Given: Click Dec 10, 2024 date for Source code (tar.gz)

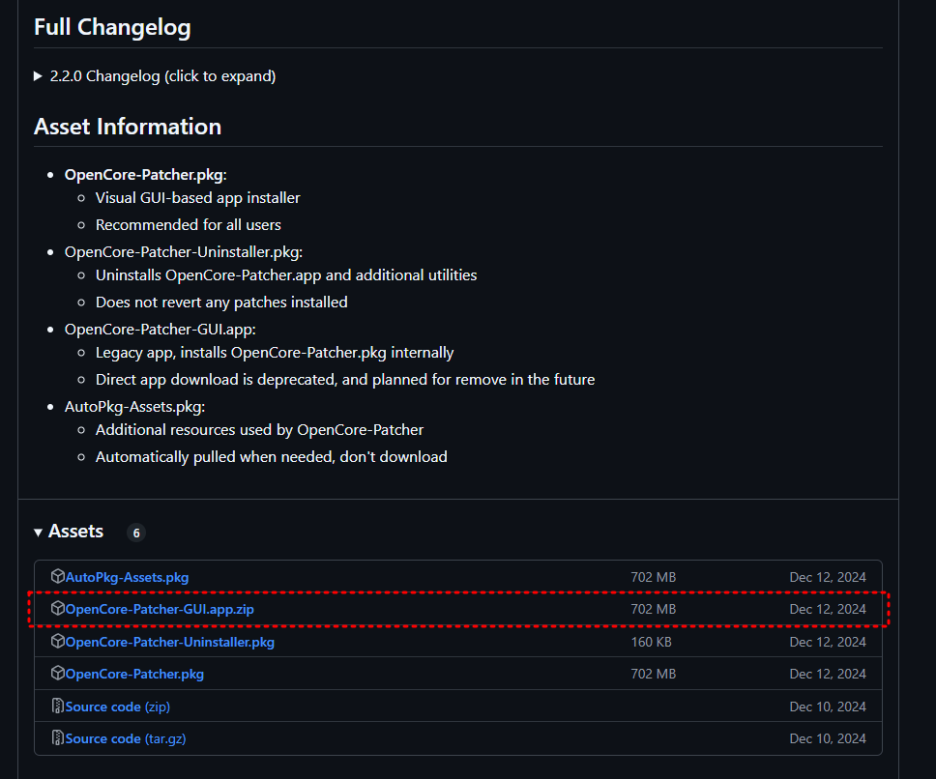Looking at the screenshot, I should (x=827, y=739).
